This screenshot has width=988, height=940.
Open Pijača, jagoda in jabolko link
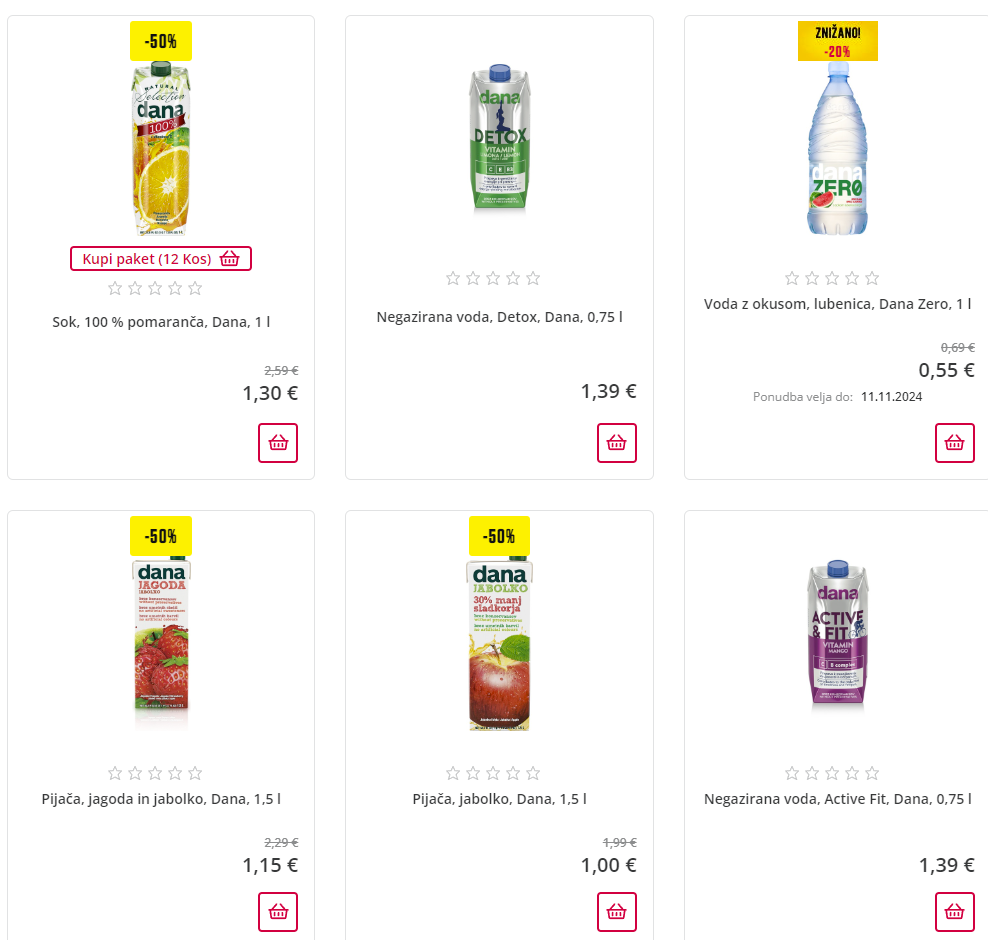161,799
